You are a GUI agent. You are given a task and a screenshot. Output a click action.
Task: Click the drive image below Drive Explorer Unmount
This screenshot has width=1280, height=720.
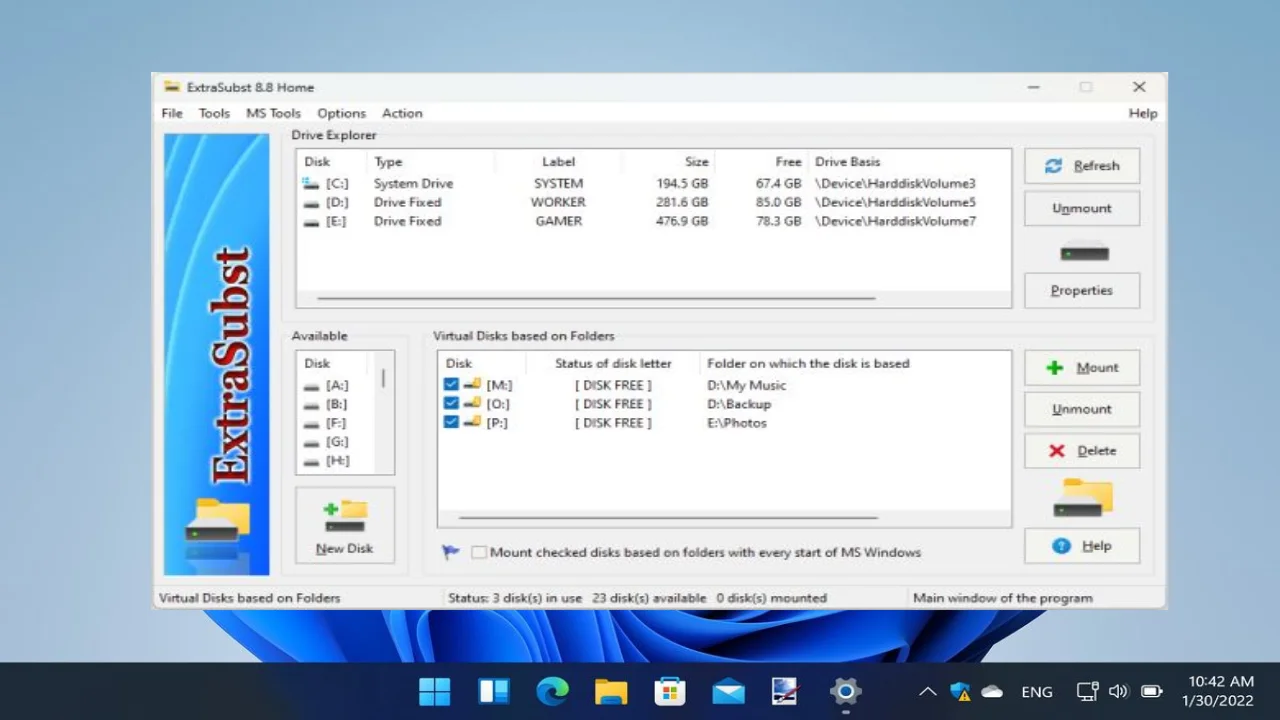1084,250
